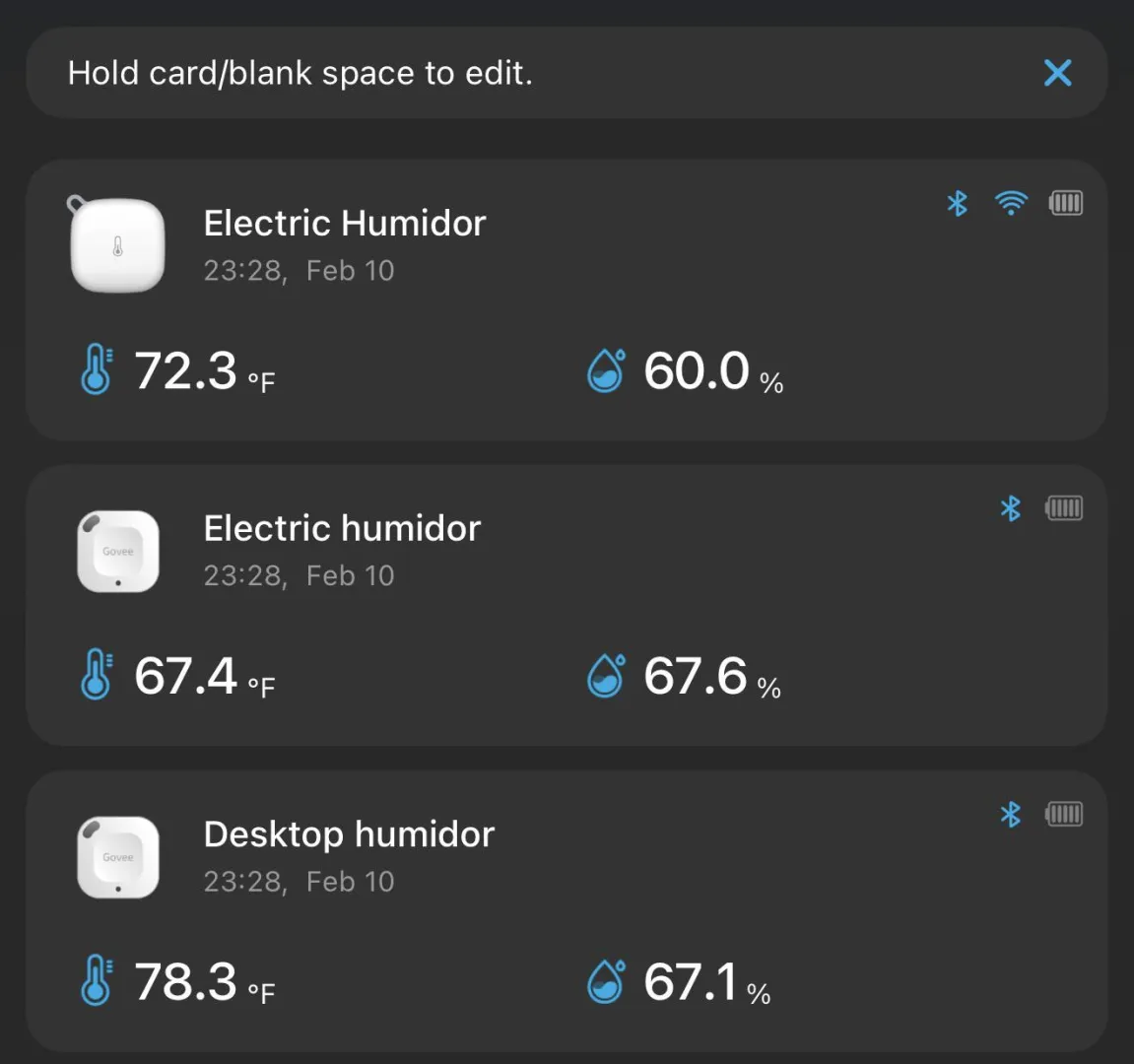This screenshot has height=1064, width=1134.
Task: Tap battery icon on the 60.0% humidity card
Action: (x=1065, y=203)
